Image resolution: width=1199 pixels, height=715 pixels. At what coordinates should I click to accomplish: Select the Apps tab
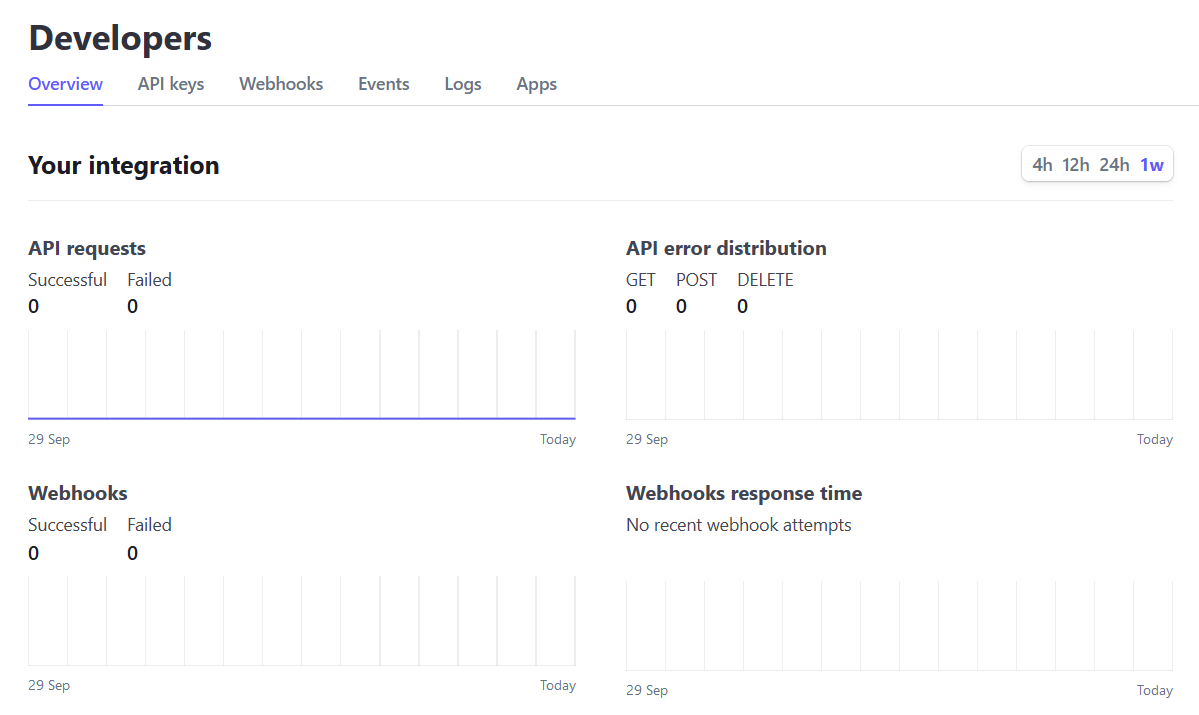(x=537, y=84)
